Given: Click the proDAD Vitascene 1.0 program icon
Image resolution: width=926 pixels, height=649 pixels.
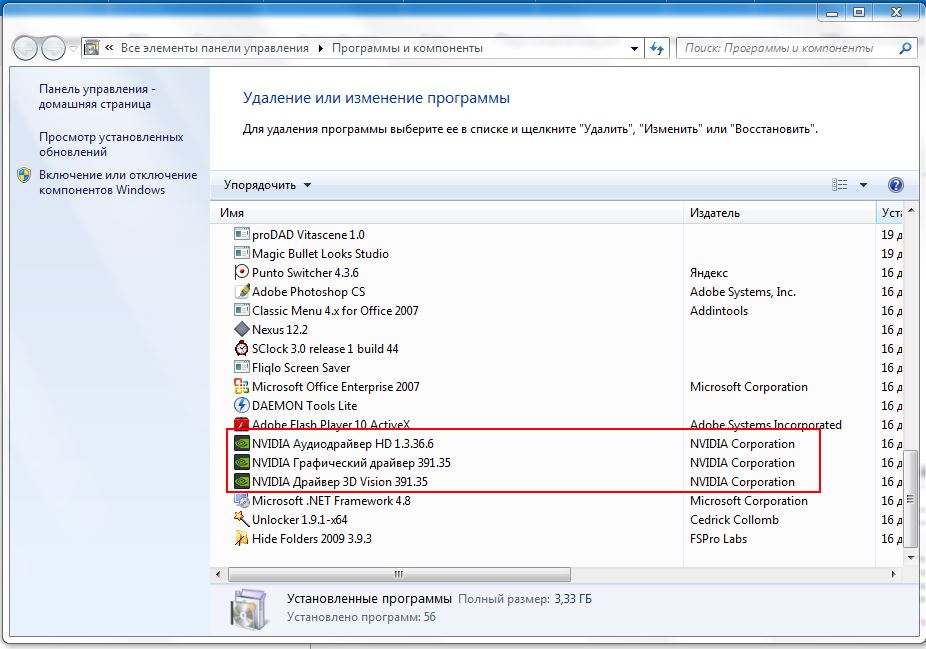Looking at the screenshot, I should click(242, 234).
